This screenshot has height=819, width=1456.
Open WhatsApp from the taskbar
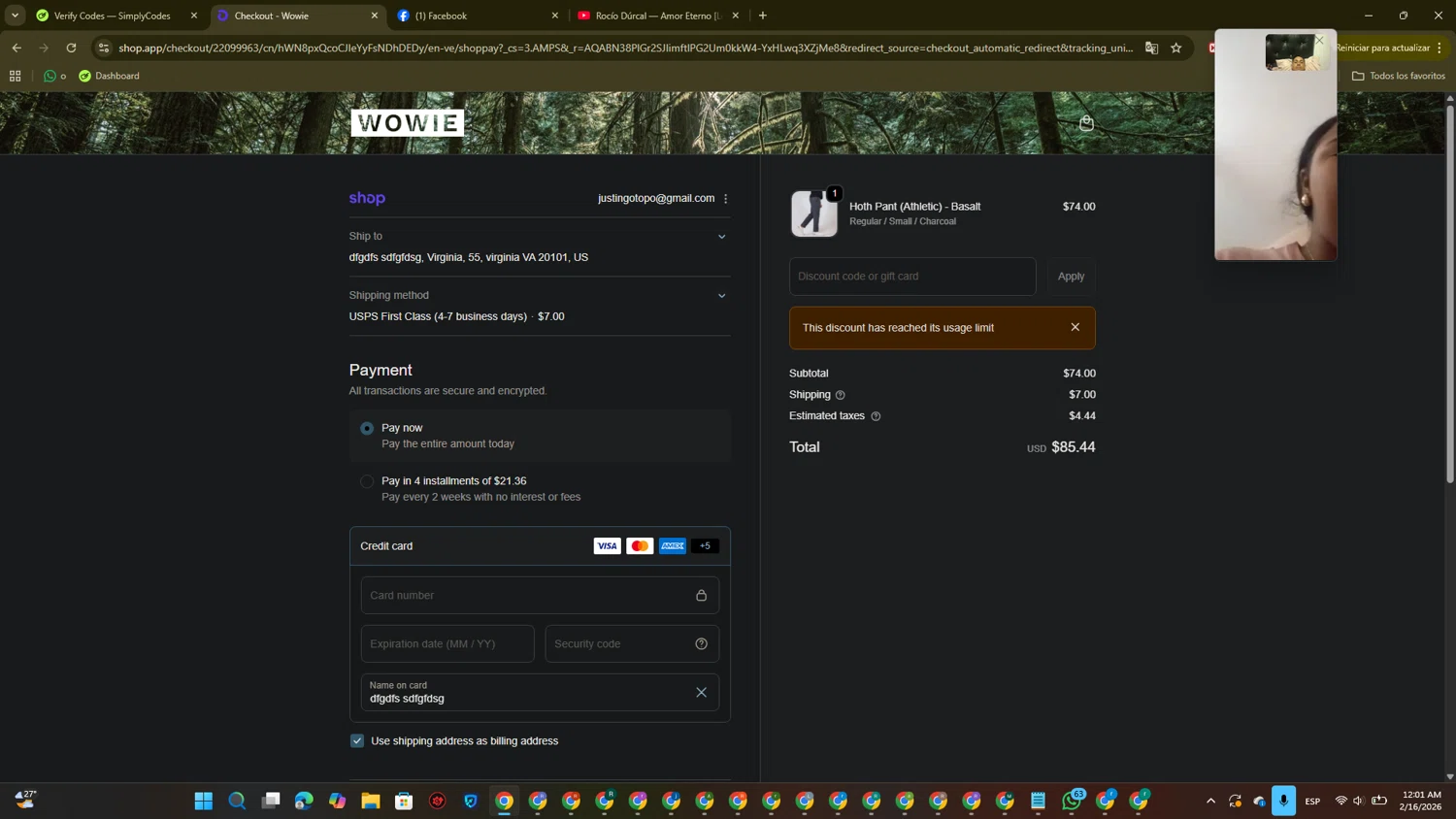tap(1072, 801)
